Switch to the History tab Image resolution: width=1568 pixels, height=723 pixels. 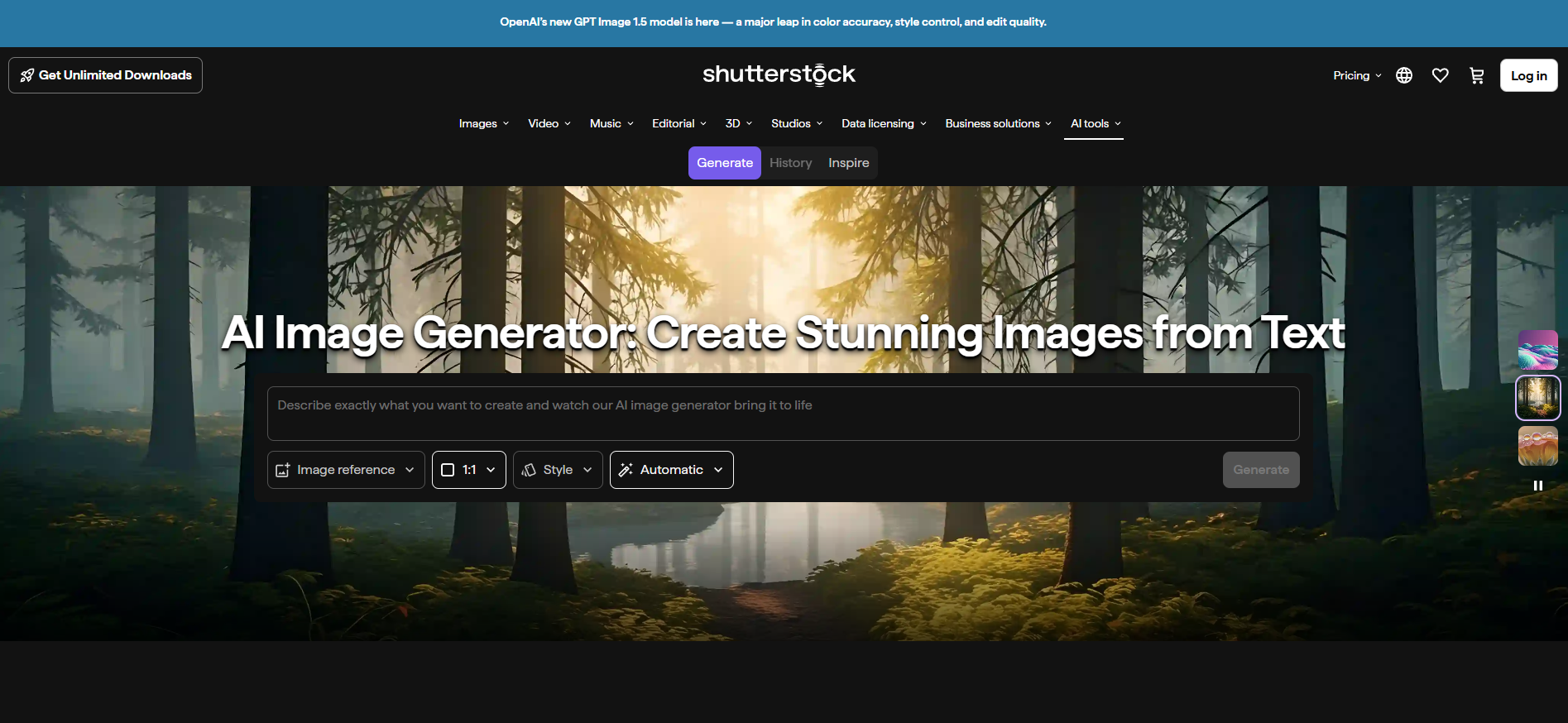(791, 163)
